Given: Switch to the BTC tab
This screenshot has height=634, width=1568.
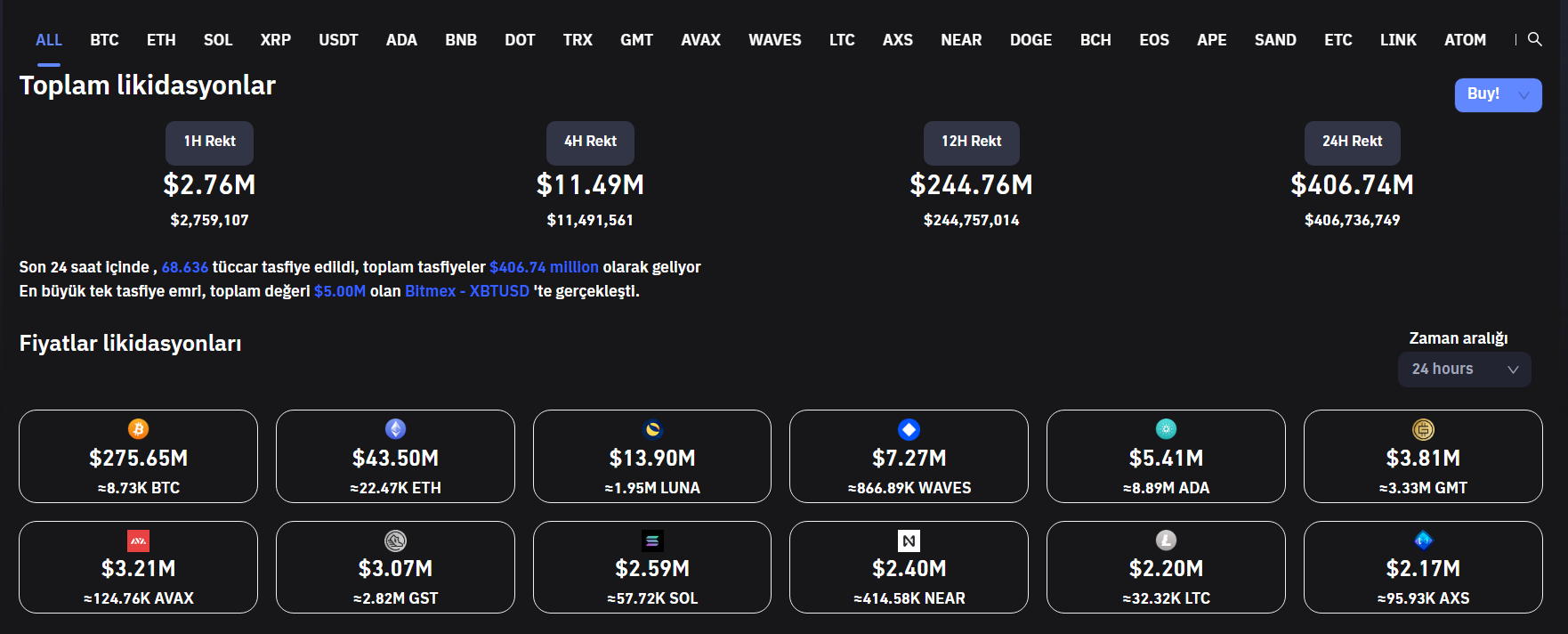Looking at the screenshot, I should click(x=104, y=40).
